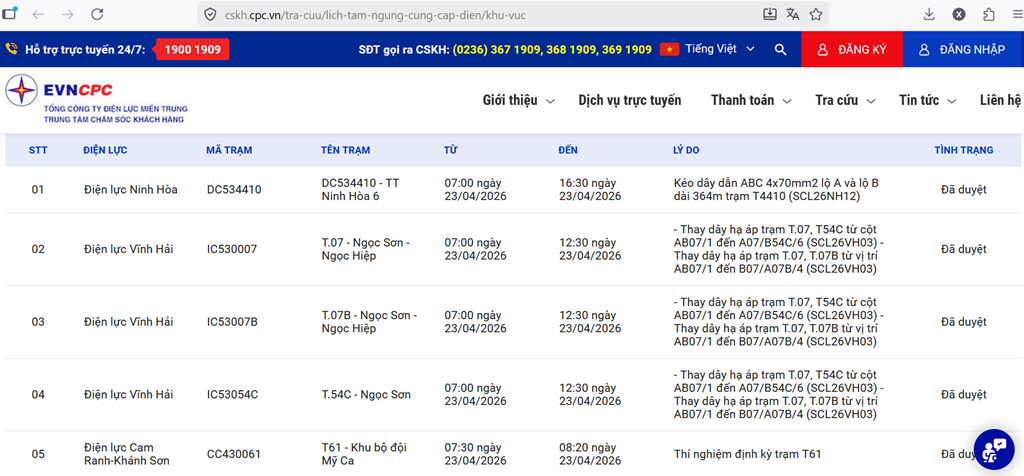Go back using browser back arrow
This screenshot has width=1024, height=476.
[38, 14]
